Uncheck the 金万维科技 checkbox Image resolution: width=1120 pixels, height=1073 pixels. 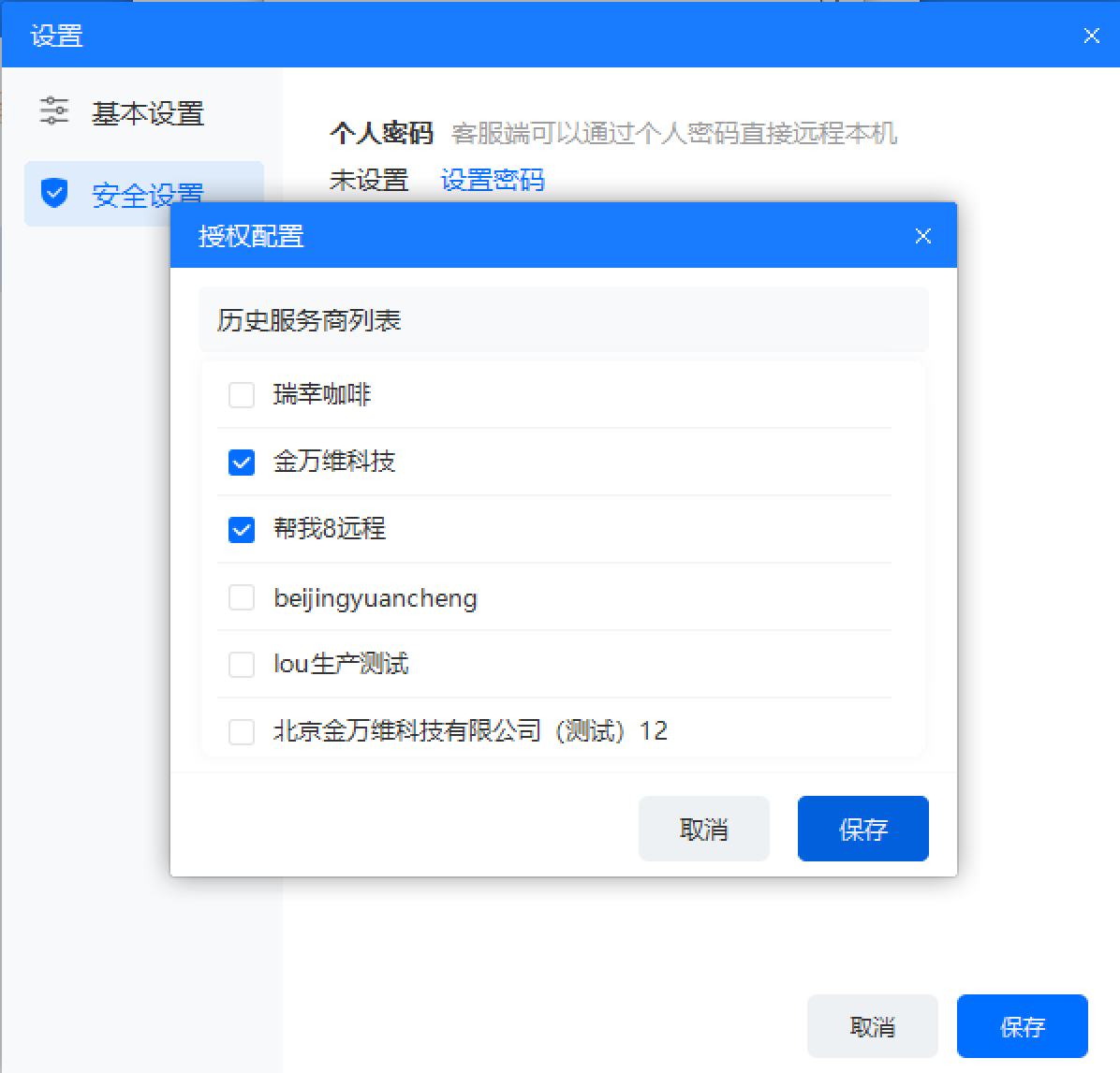[242, 463]
